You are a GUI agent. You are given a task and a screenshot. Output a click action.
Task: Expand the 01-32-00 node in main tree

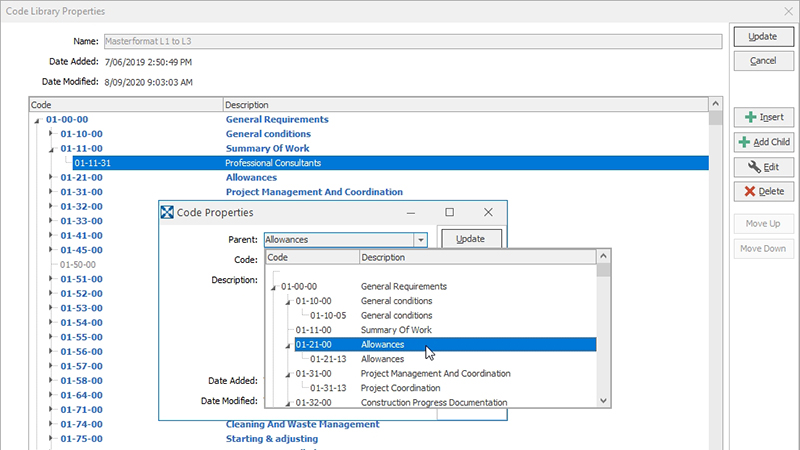(51, 206)
